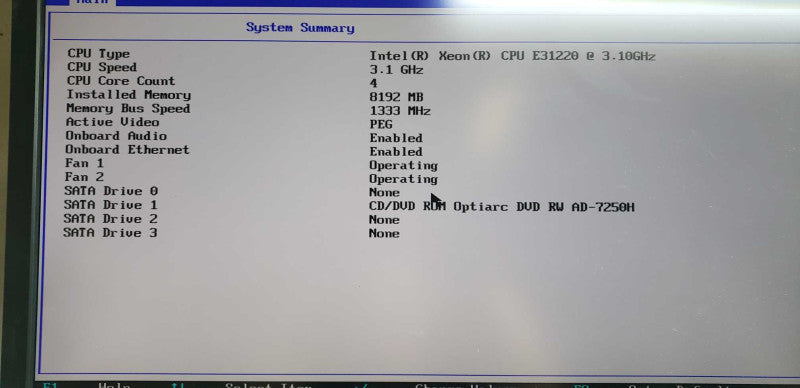
Task: Click Enabled next to Onboard Ethernet
Action: [396, 152]
